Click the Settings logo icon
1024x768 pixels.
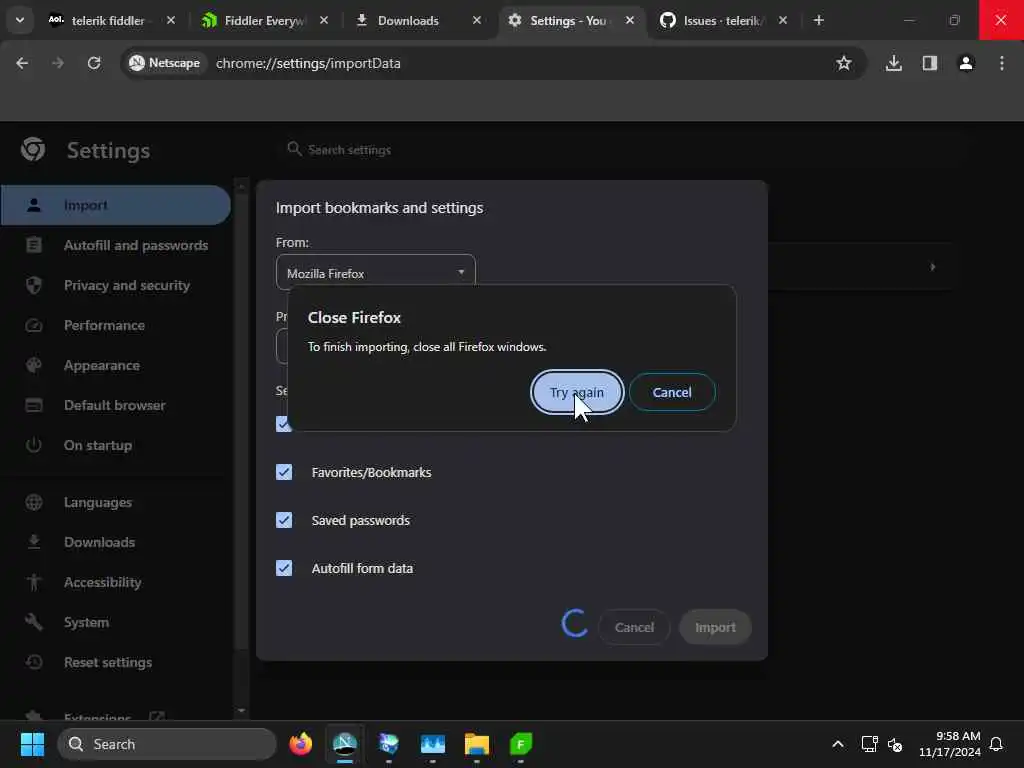point(33,150)
